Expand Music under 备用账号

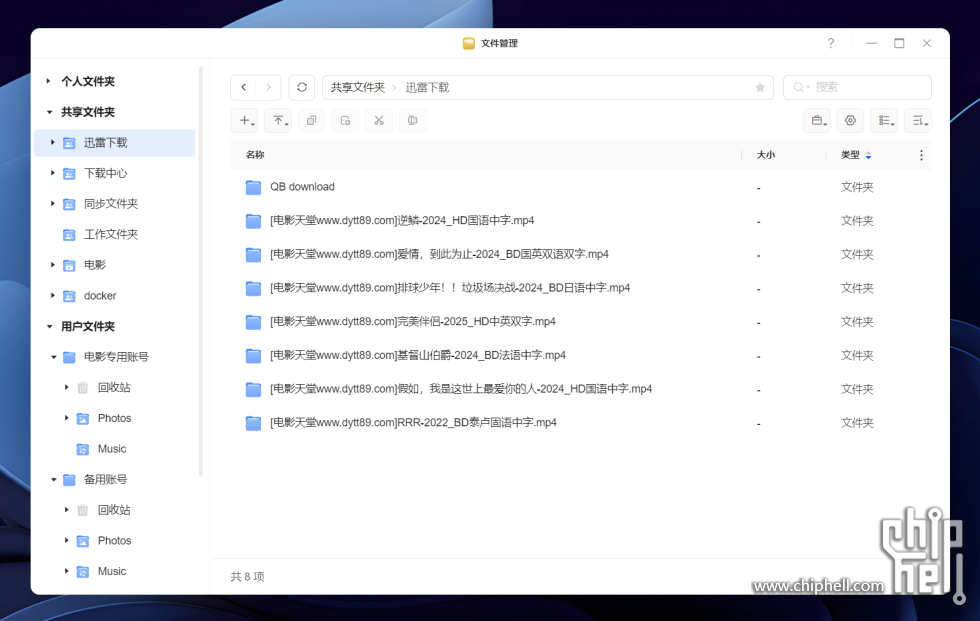(66, 571)
